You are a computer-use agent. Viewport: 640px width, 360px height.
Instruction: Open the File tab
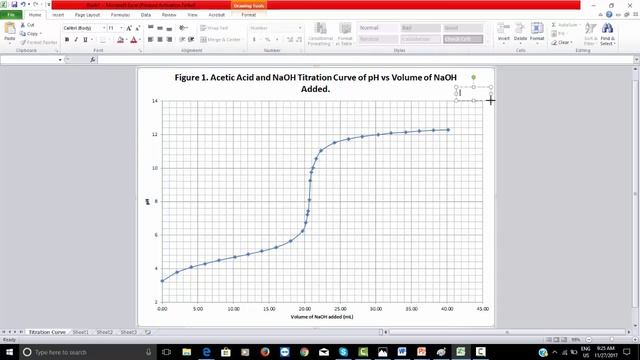tap(11, 15)
